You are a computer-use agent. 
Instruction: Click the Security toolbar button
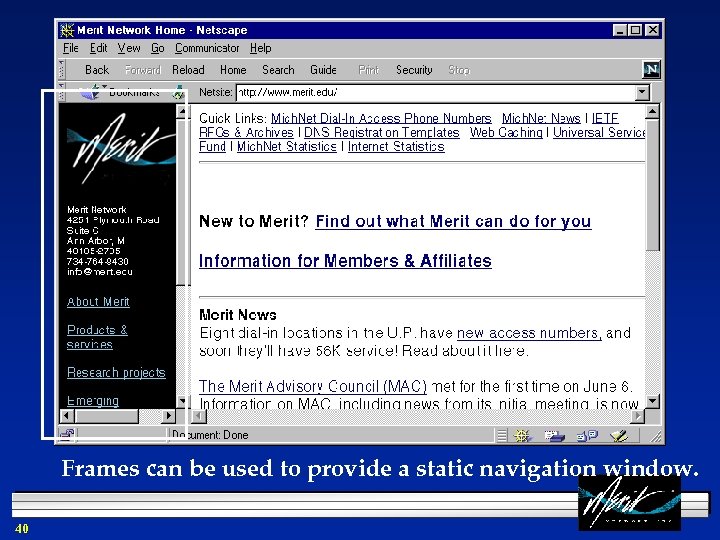(x=414, y=70)
